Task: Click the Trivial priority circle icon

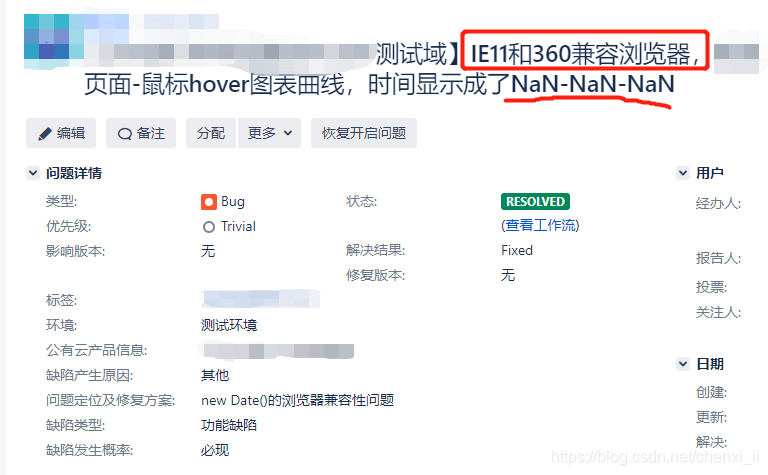Action: (209, 227)
